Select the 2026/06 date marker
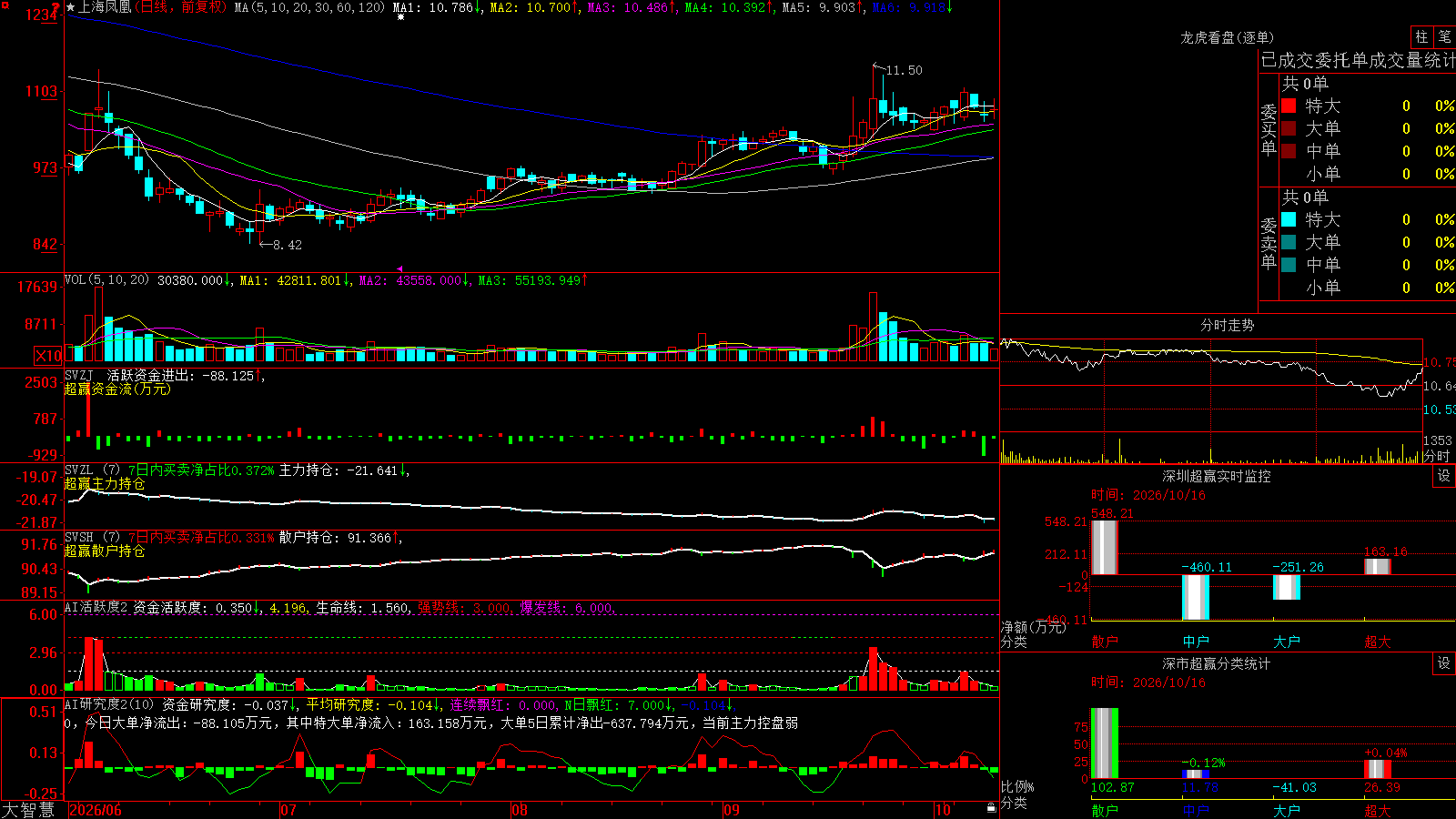 coord(96,810)
